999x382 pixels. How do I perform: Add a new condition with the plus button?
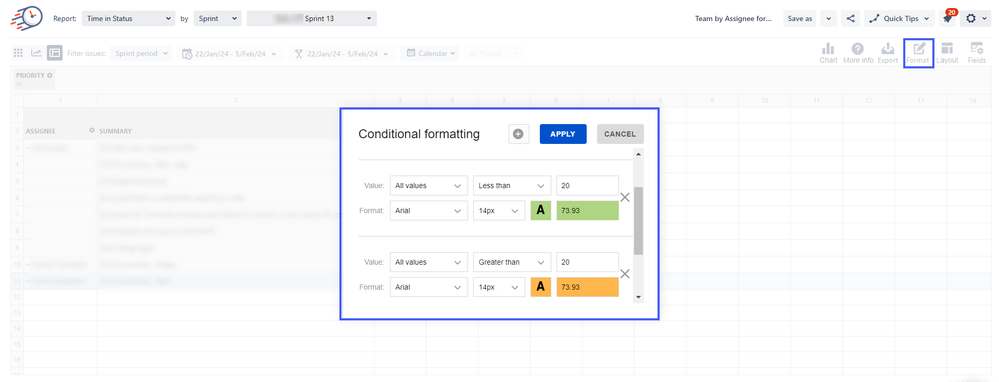click(x=519, y=134)
